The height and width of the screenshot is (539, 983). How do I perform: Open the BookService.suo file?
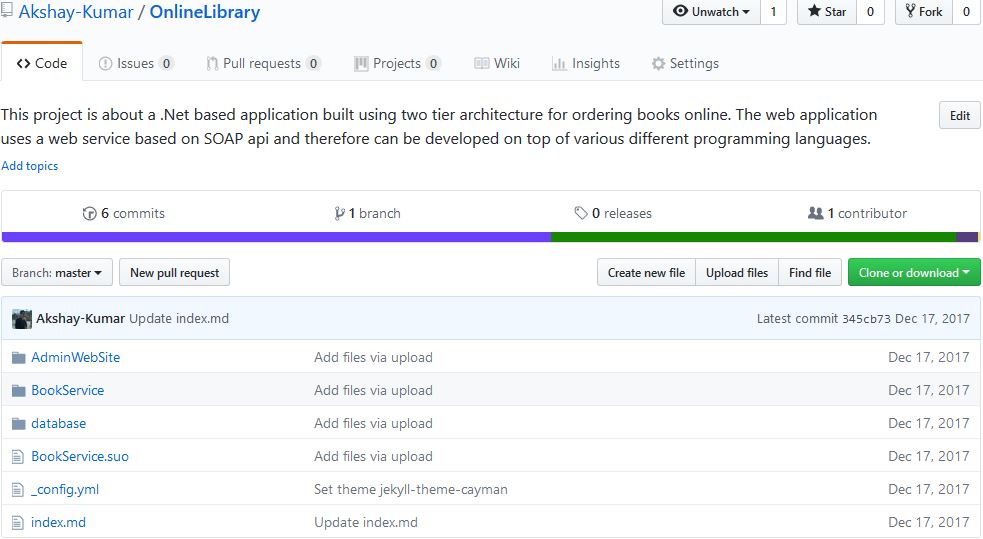pos(80,457)
